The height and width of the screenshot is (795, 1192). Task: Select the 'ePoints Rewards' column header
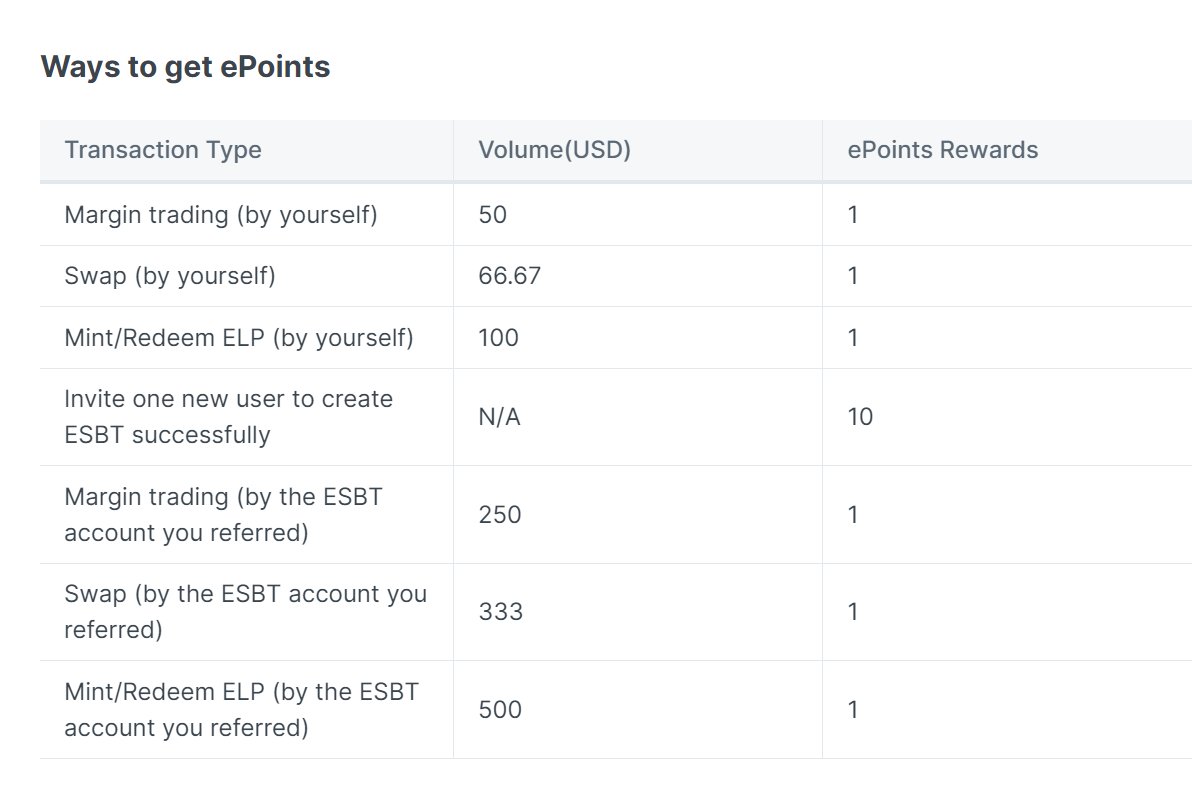(943, 150)
